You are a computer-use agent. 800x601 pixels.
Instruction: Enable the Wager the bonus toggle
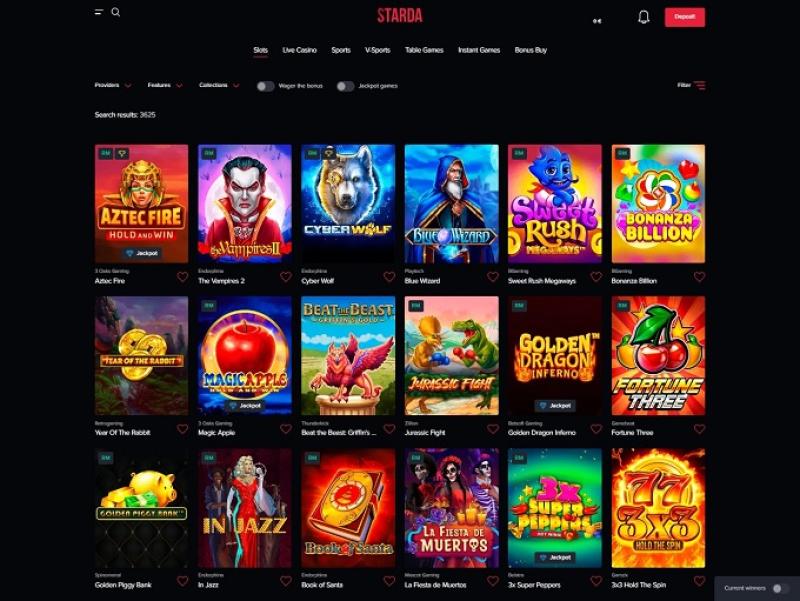[x=265, y=86]
